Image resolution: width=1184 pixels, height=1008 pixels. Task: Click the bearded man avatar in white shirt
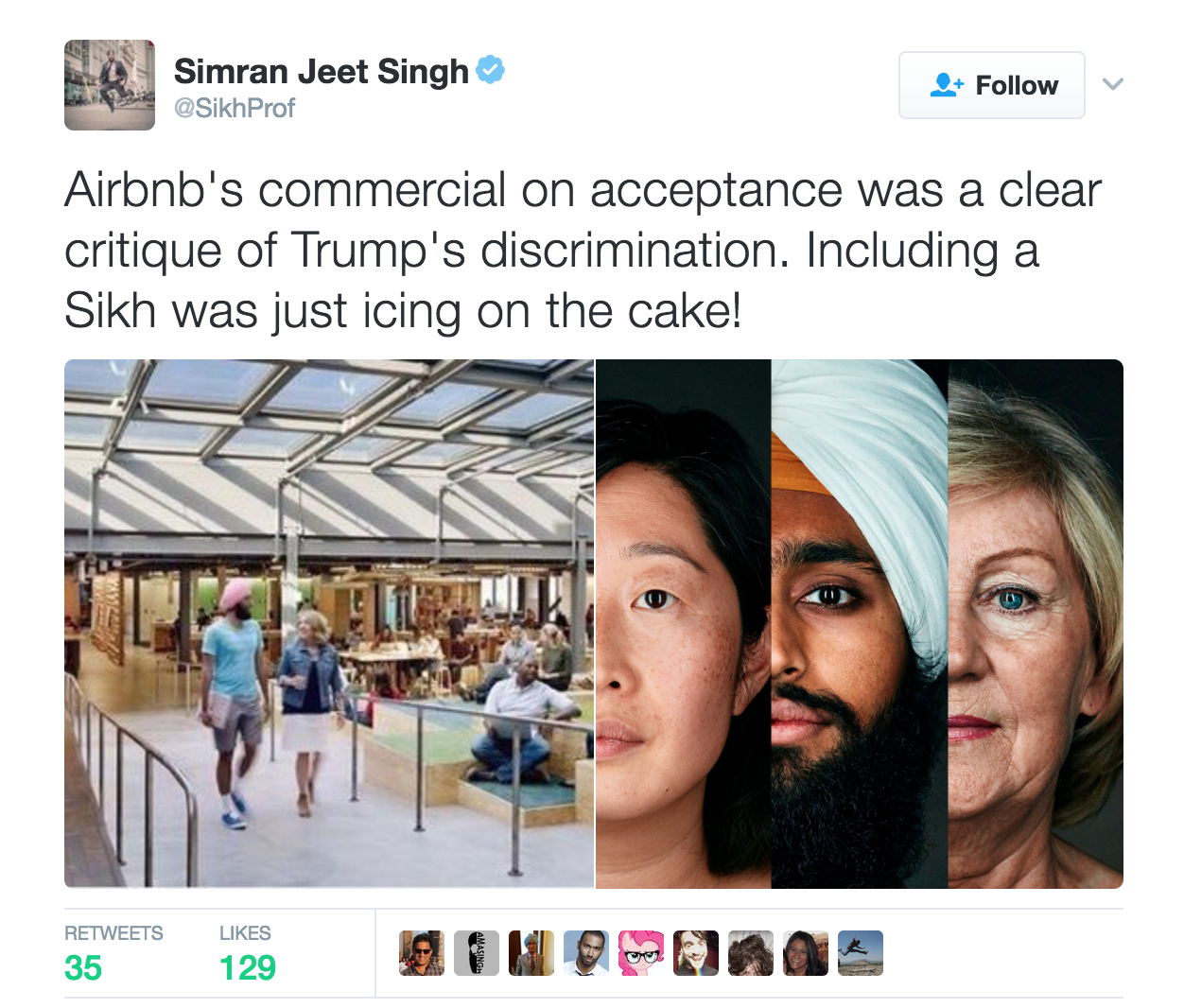[x=586, y=953]
